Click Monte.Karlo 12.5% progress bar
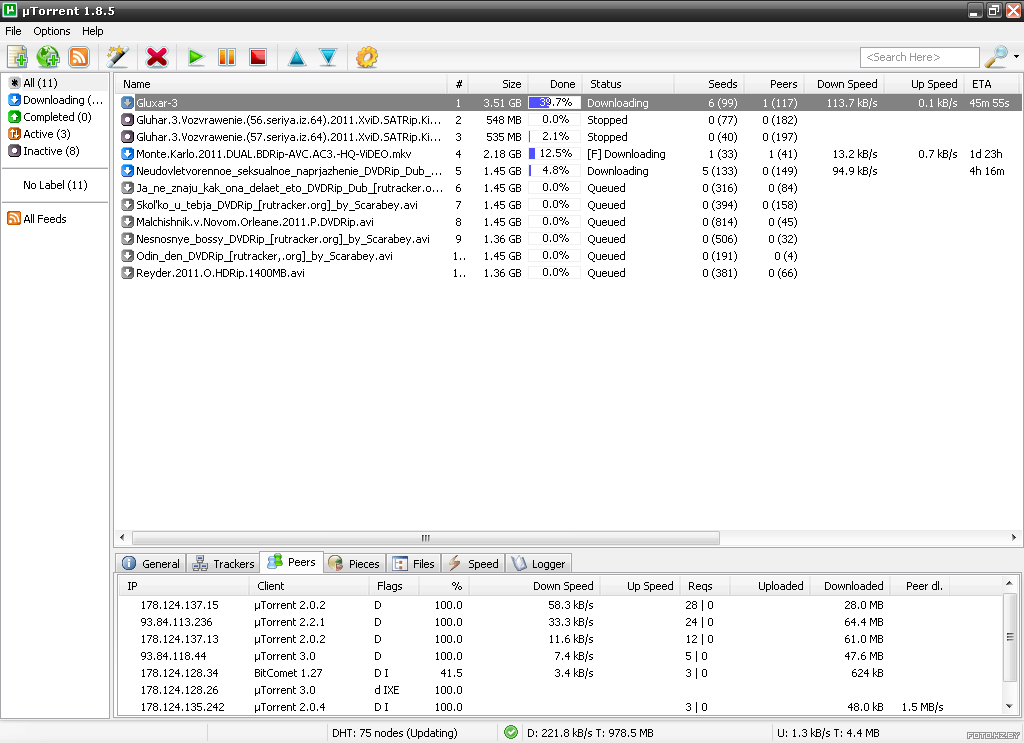Image resolution: width=1024 pixels, height=743 pixels. [554, 153]
